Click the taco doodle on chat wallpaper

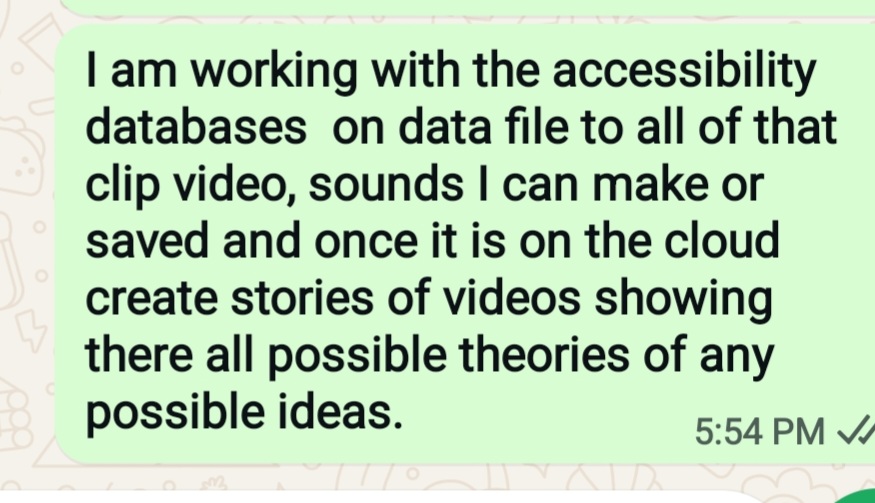22,156
